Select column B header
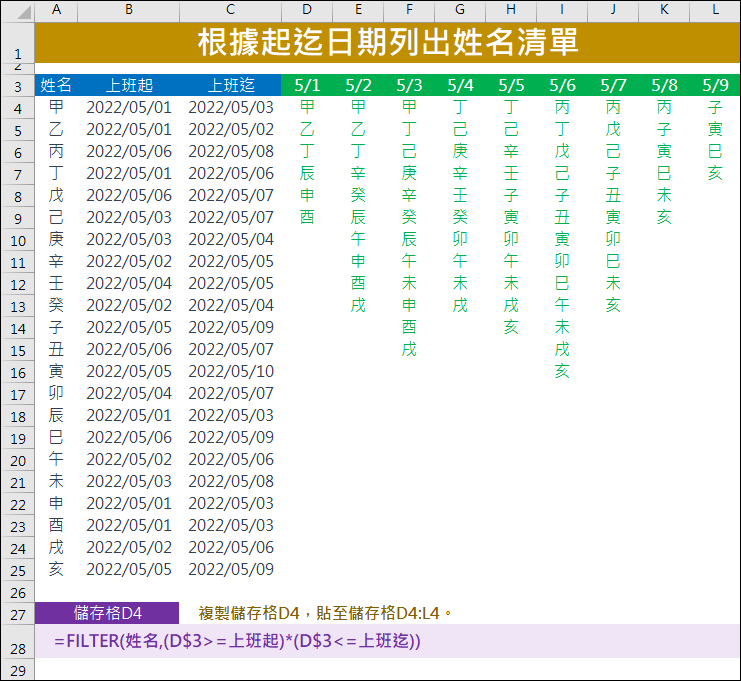Viewport: 741px width, 681px height. [x=129, y=10]
